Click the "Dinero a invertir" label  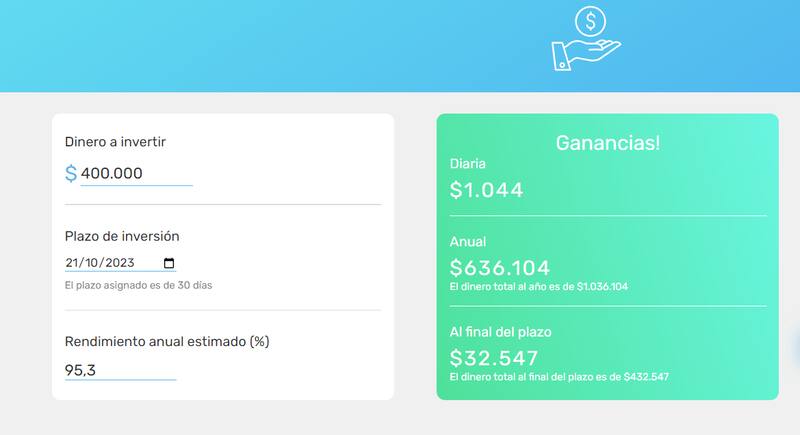115,142
